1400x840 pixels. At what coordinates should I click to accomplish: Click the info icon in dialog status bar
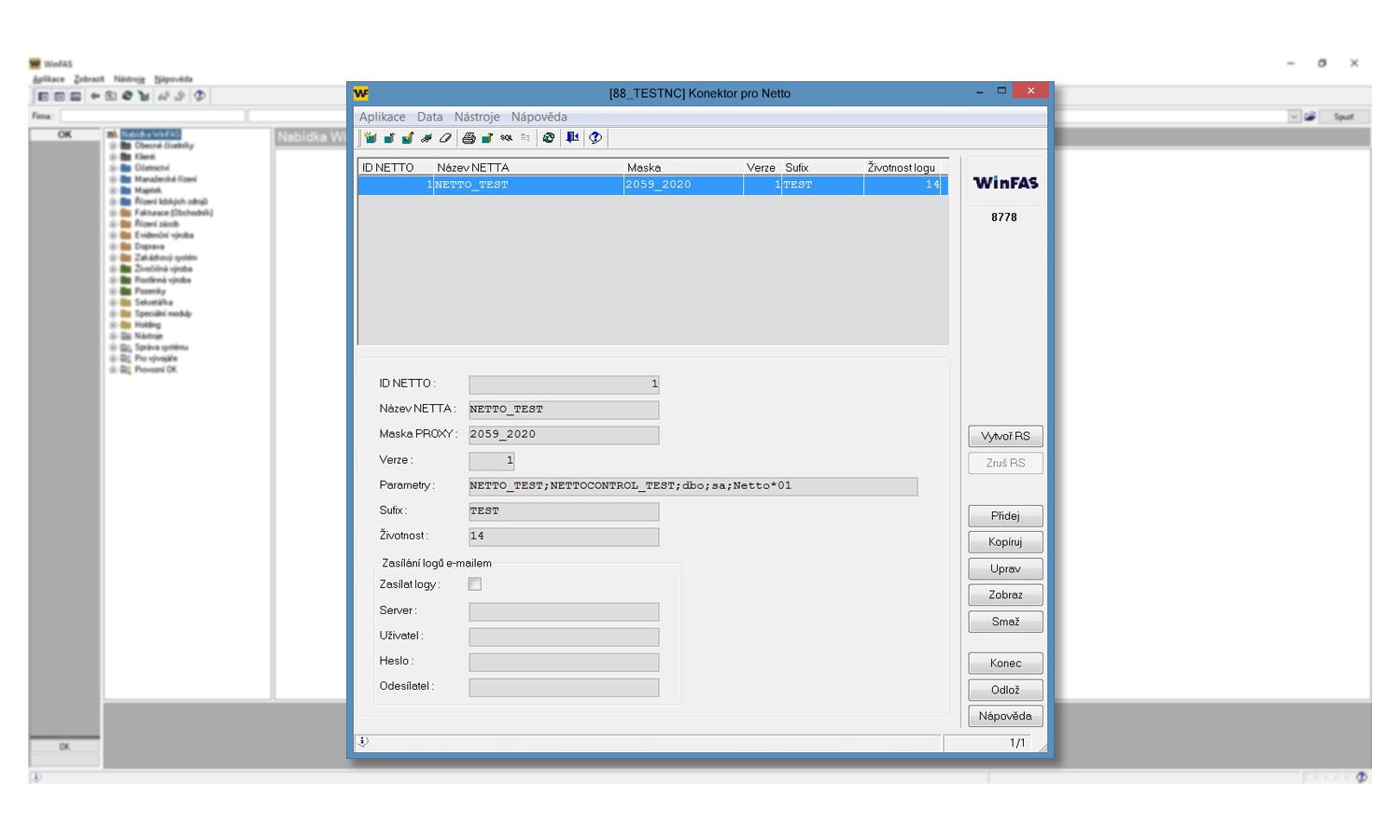point(363,742)
